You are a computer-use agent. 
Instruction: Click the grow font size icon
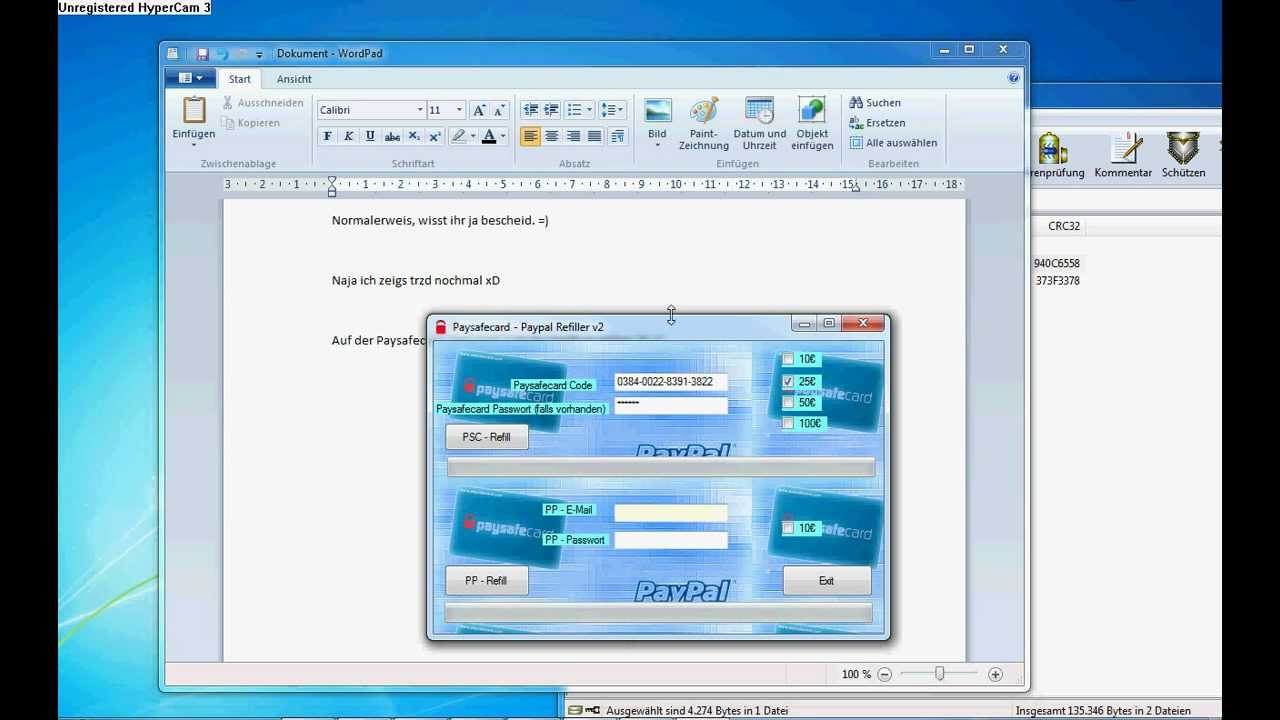[479, 110]
